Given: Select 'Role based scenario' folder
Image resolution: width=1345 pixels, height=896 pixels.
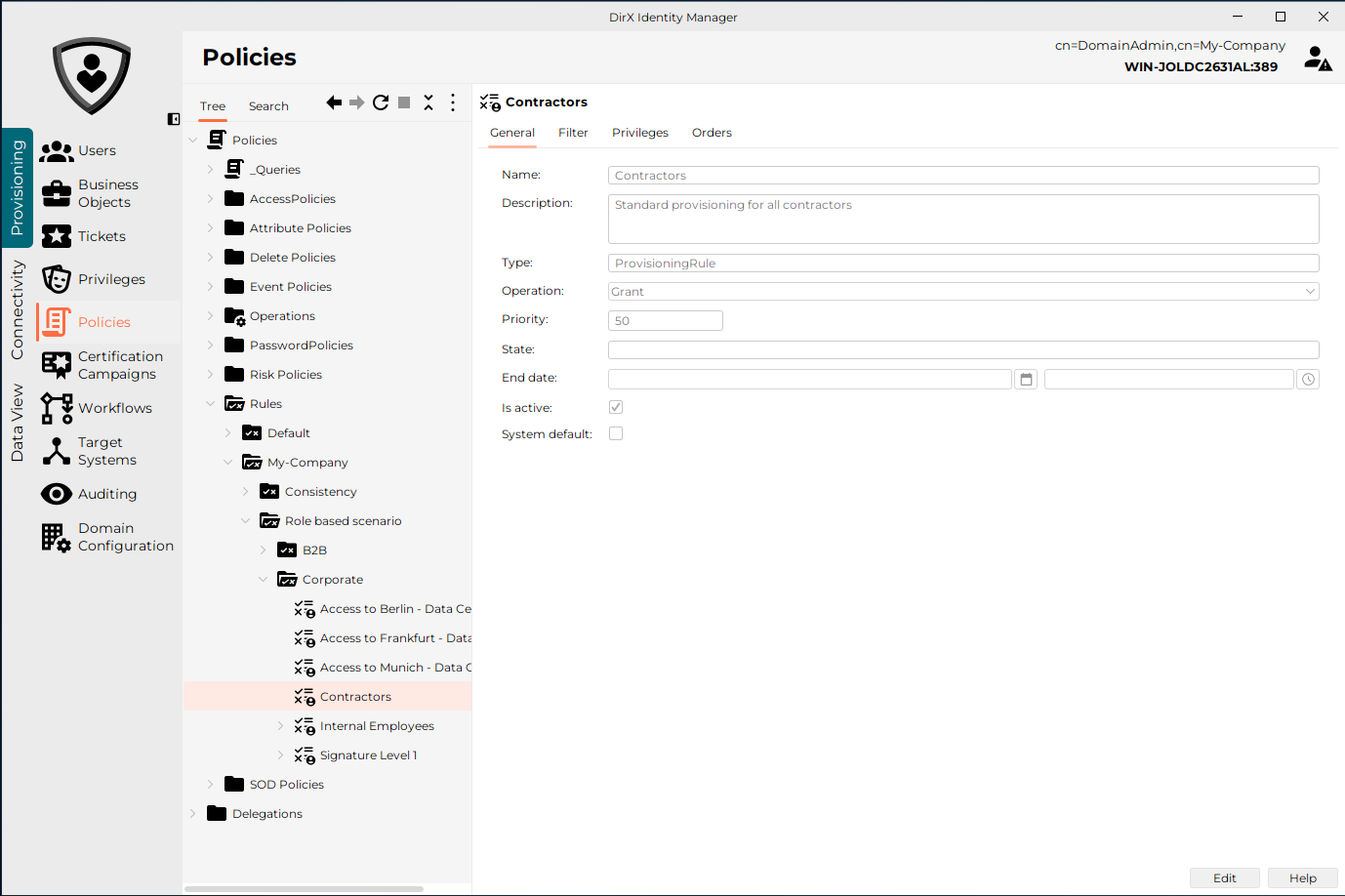Looking at the screenshot, I should [x=344, y=521].
